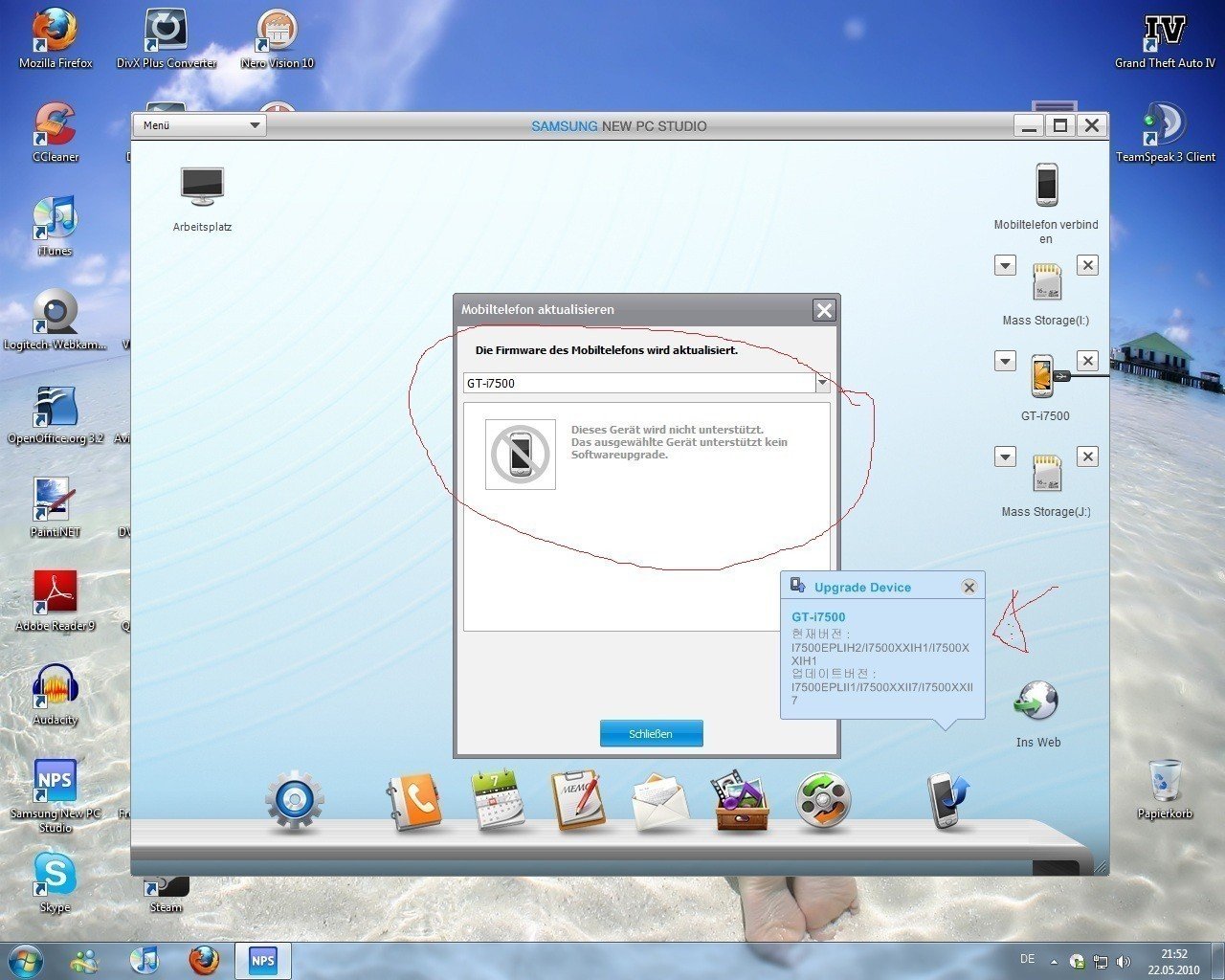Click the Mobiltelefon verbinden phone icon
1225x980 pixels.
(1046, 185)
